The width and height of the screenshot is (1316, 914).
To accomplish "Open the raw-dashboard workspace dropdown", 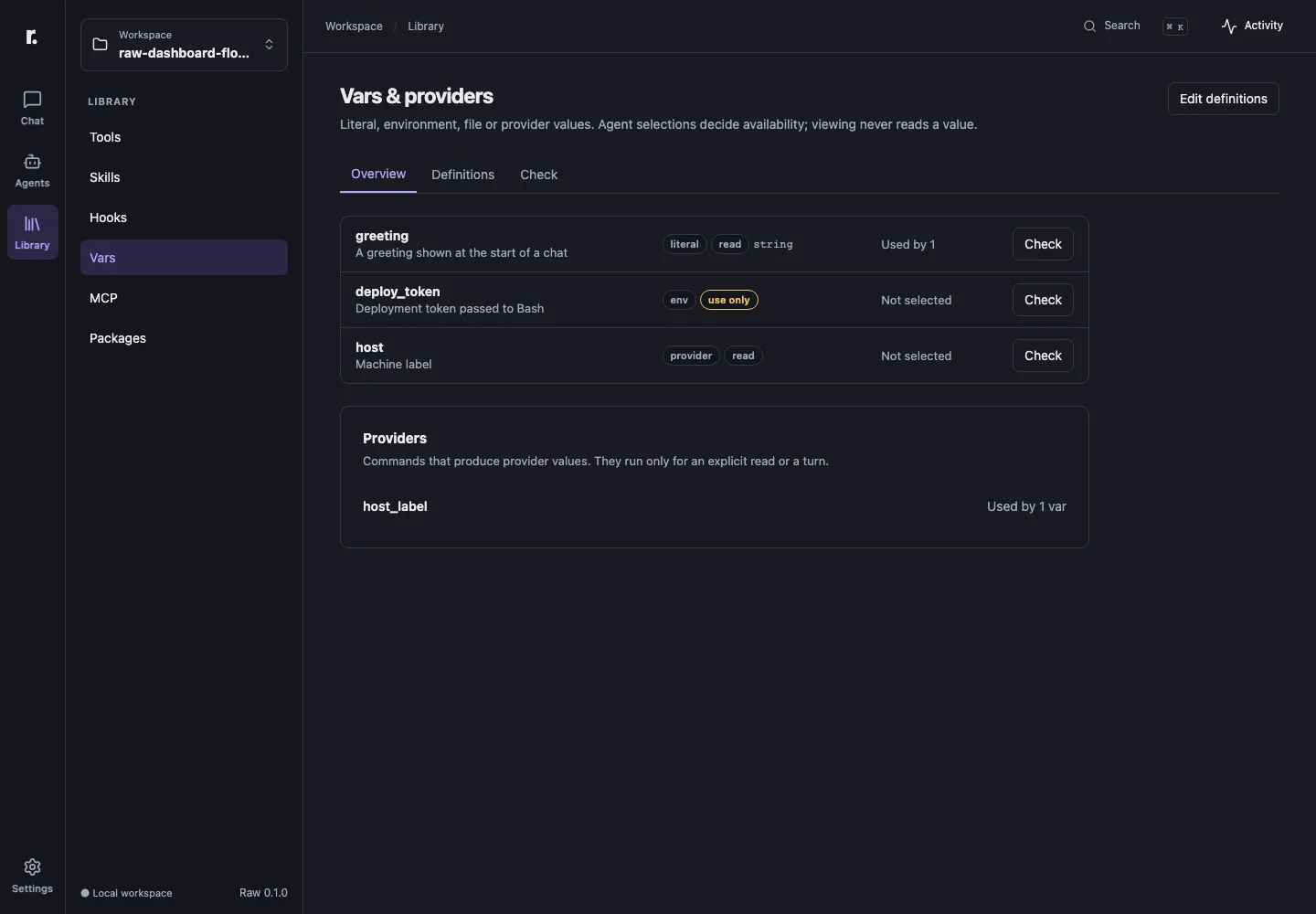I will tap(184, 45).
